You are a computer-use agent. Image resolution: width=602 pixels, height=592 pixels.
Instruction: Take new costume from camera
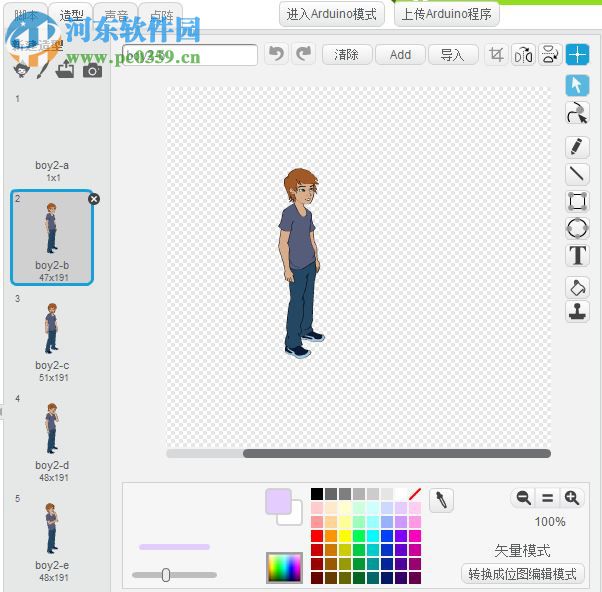tap(92, 70)
